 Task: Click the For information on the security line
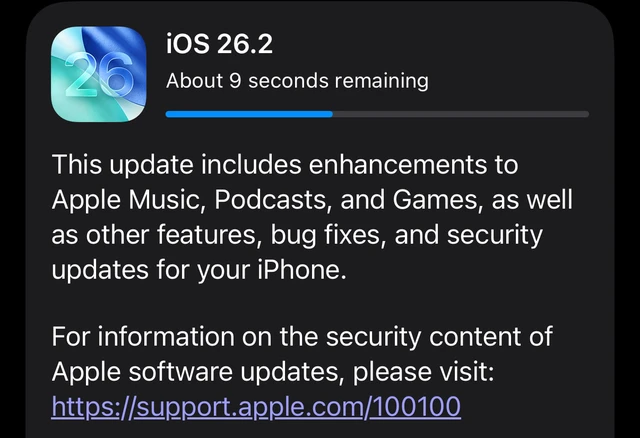302,336
